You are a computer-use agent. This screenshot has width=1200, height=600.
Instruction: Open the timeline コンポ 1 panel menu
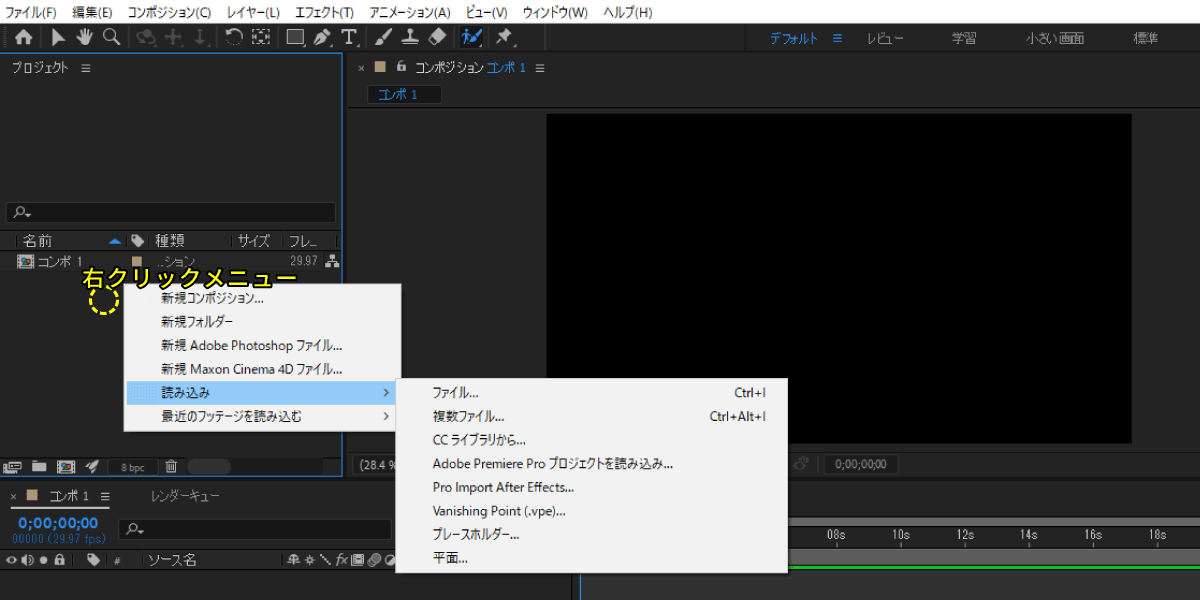pyautogui.click(x=105, y=496)
